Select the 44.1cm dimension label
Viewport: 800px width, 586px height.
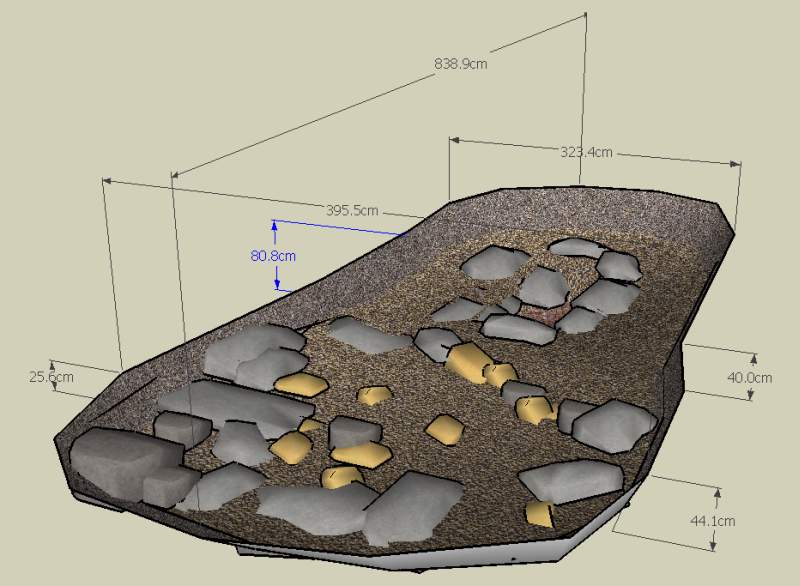tap(713, 521)
